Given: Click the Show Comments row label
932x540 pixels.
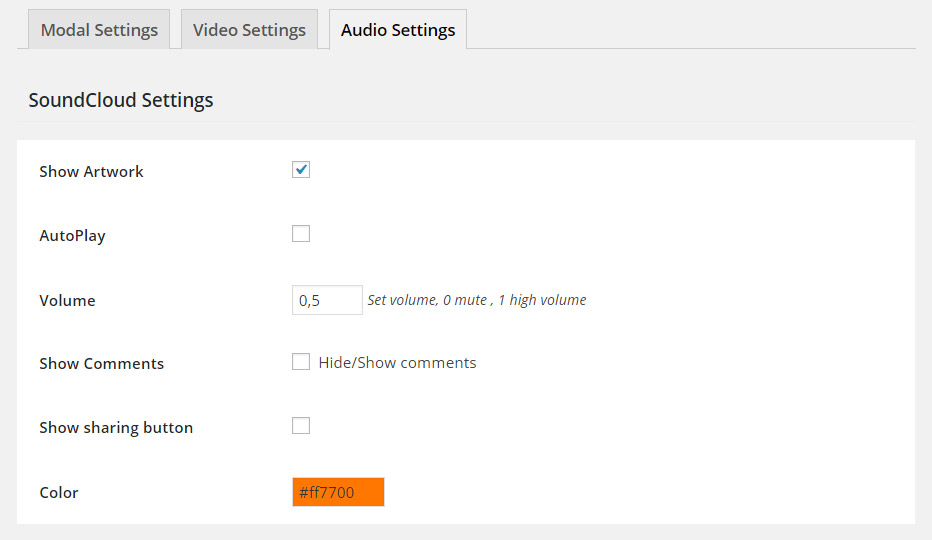Looking at the screenshot, I should [x=101, y=364].
